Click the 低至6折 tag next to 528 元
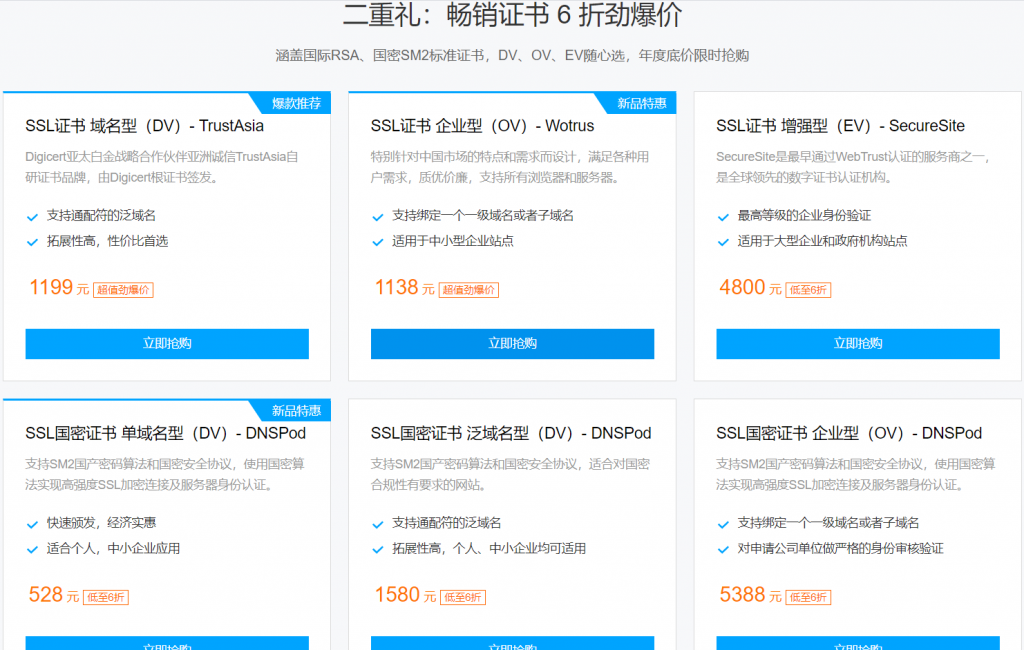 tap(106, 598)
